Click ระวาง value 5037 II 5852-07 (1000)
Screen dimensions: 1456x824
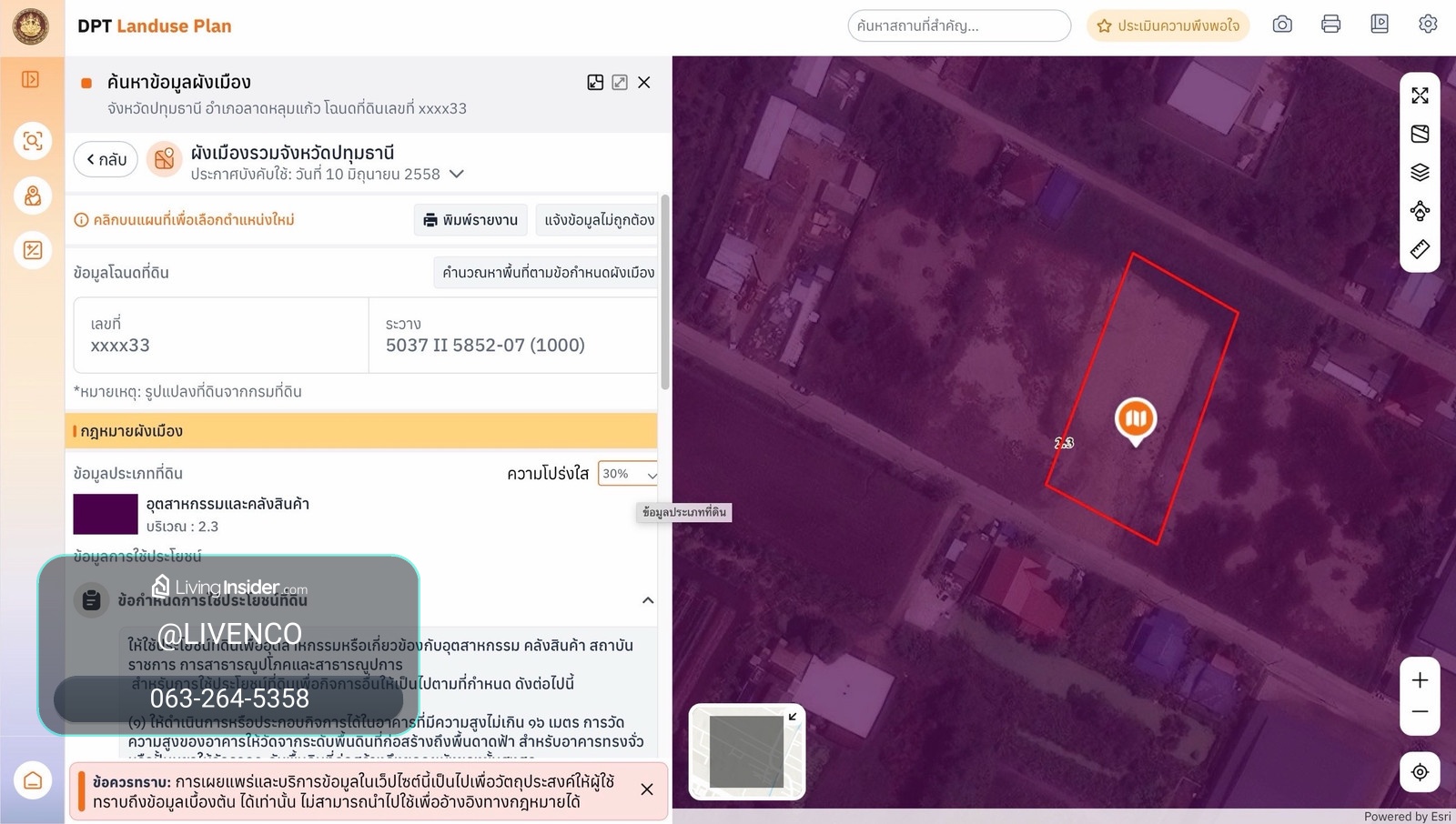tap(485, 346)
